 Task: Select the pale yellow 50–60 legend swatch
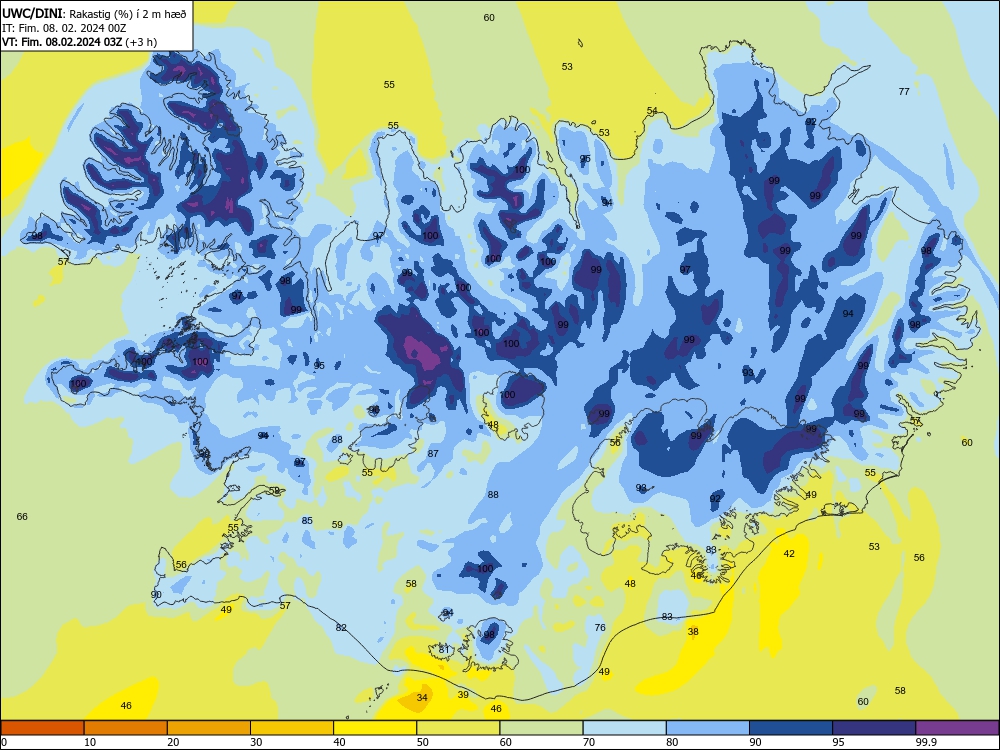click(458, 728)
